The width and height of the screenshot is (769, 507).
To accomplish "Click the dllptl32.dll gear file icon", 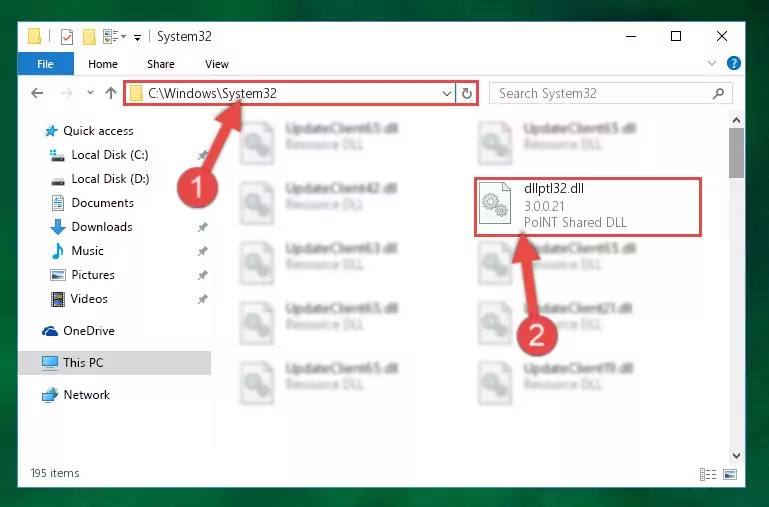I will 495,203.
